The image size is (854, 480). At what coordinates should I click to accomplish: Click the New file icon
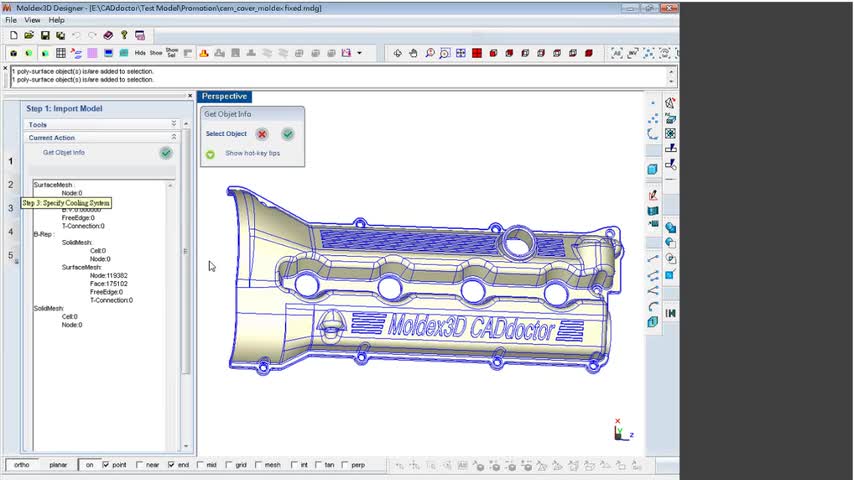coord(13,35)
